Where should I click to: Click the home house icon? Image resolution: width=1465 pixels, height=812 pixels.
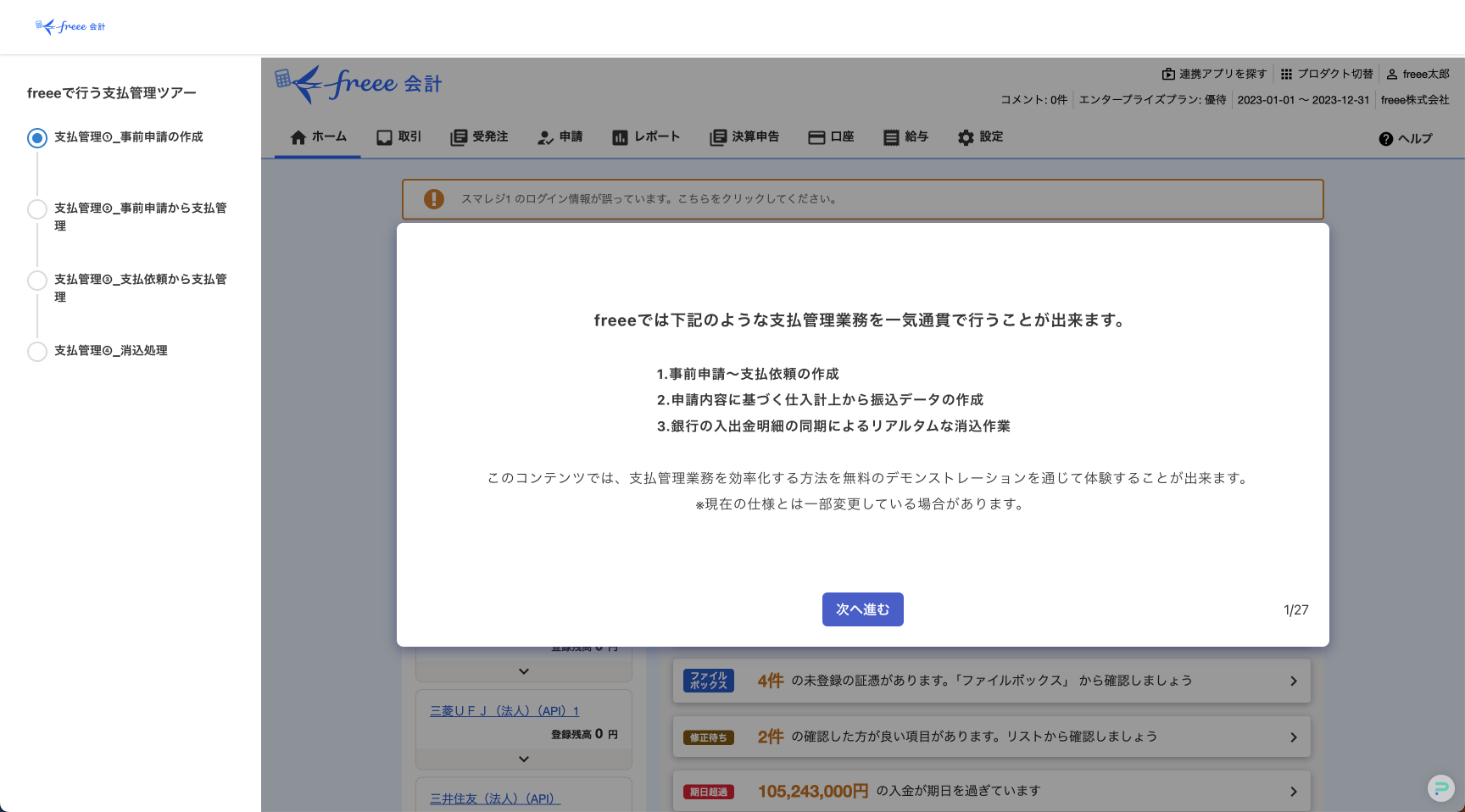coord(298,137)
